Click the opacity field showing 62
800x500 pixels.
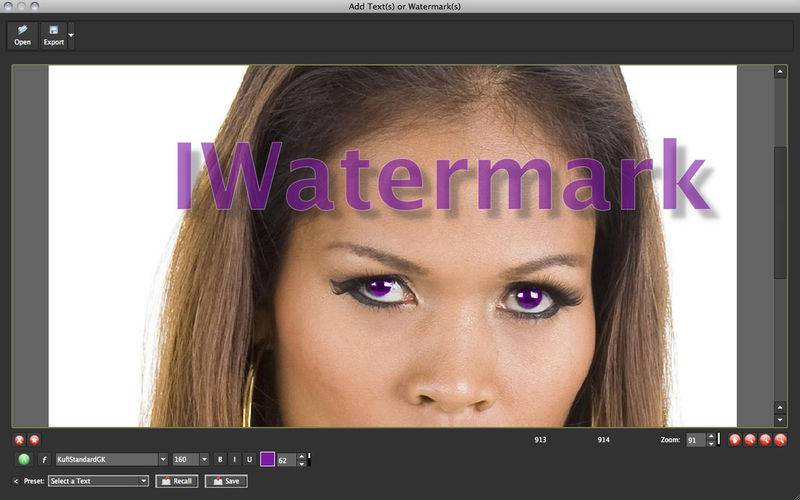pyautogui.click(x=287, y=460)
